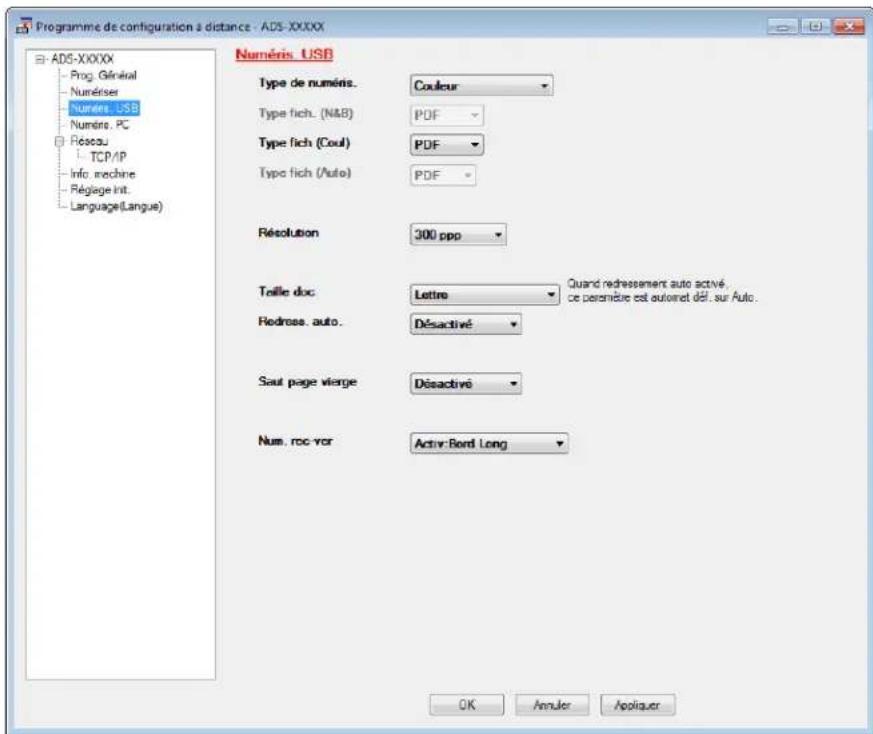Select Numéris. USB tree item
Image resolution: width=873 pixels, height=734 pixels.
[104, 108]
